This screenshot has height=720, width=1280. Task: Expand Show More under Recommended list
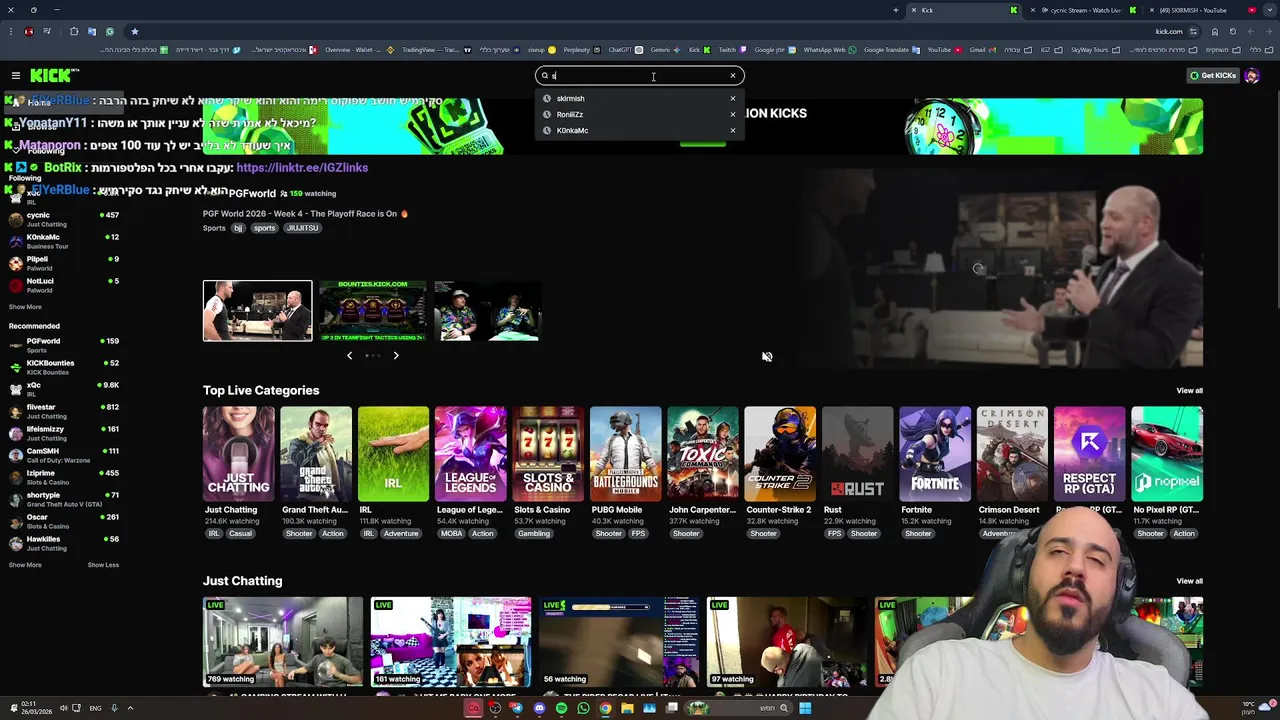pos(25,565)
